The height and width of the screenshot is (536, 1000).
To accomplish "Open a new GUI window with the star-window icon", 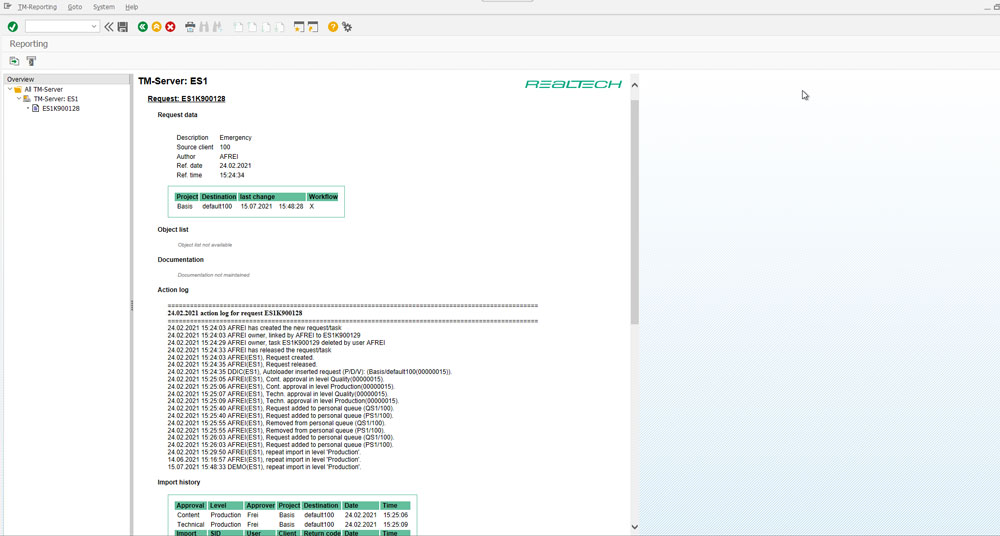I will [299, 27].
